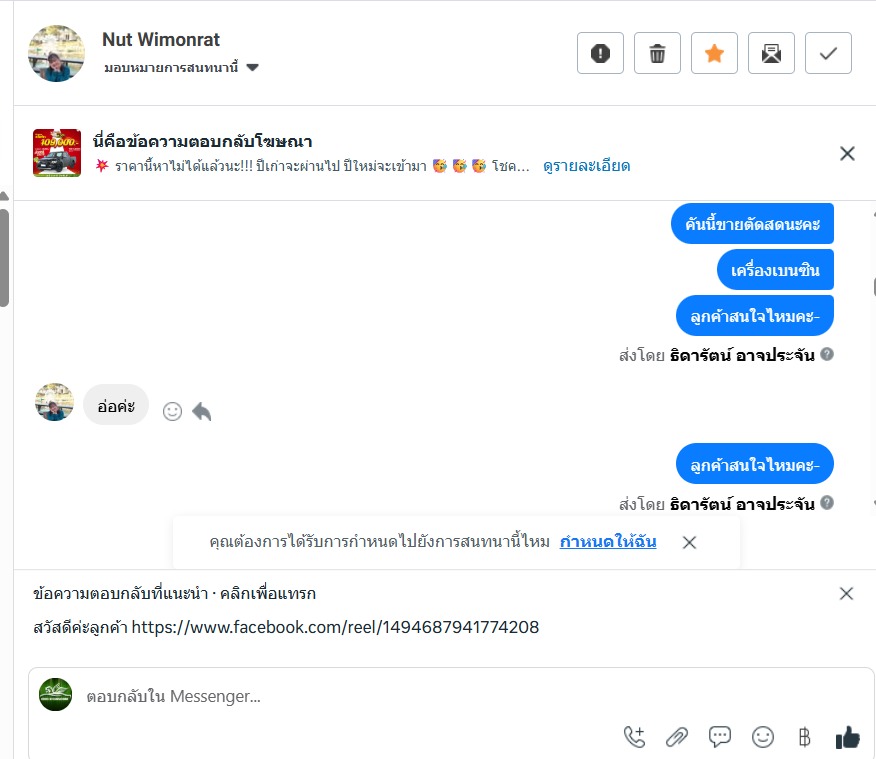Mark conversation as spam with exclamation icon
The width and height of the screenshot is (876, 759).
(600, 53)
